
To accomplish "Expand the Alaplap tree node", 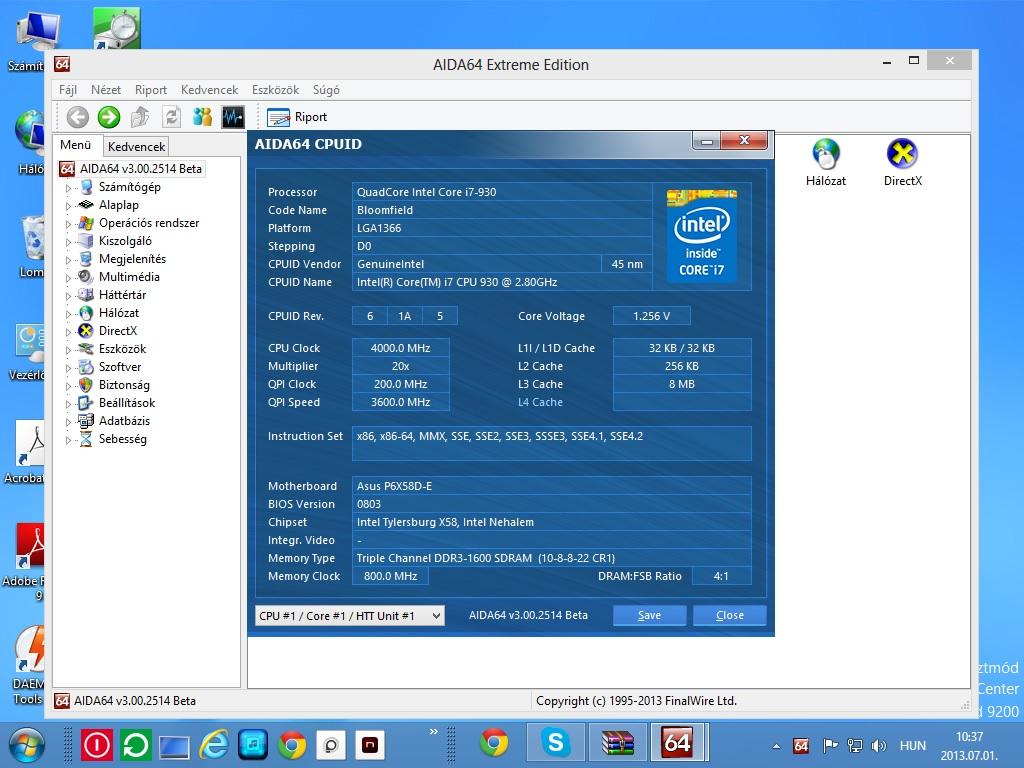I will coord(68,206).
